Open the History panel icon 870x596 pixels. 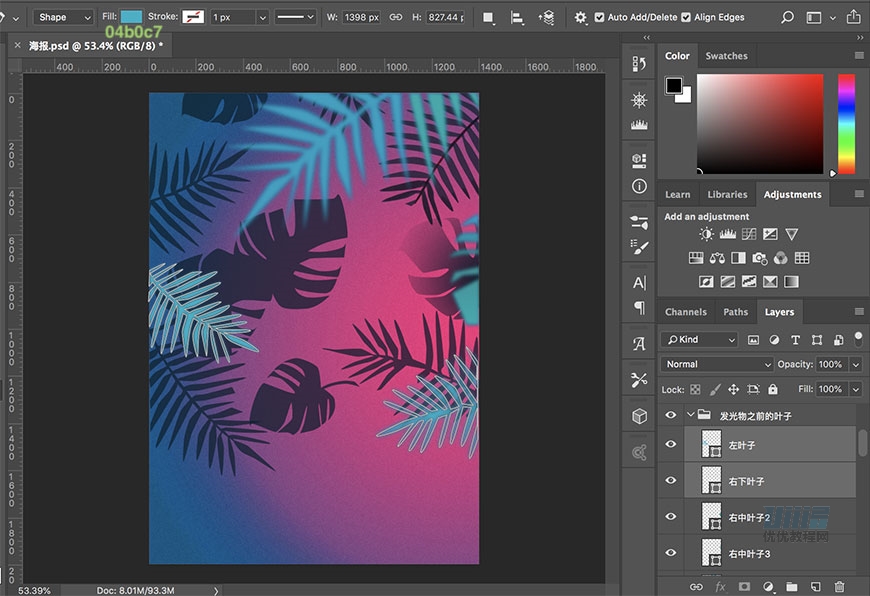click(639, 64)
